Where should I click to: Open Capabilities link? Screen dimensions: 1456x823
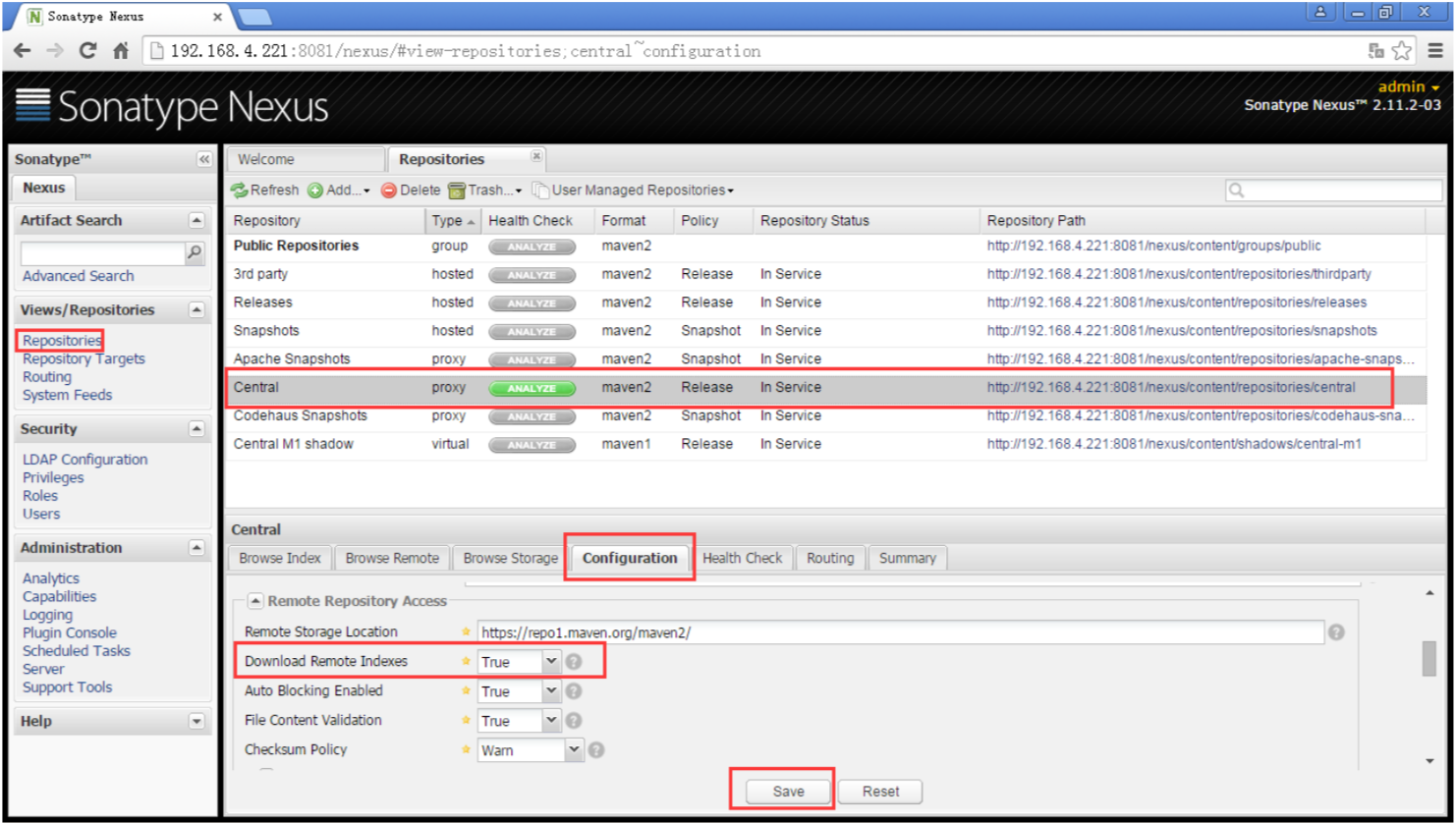click(59, 596)
